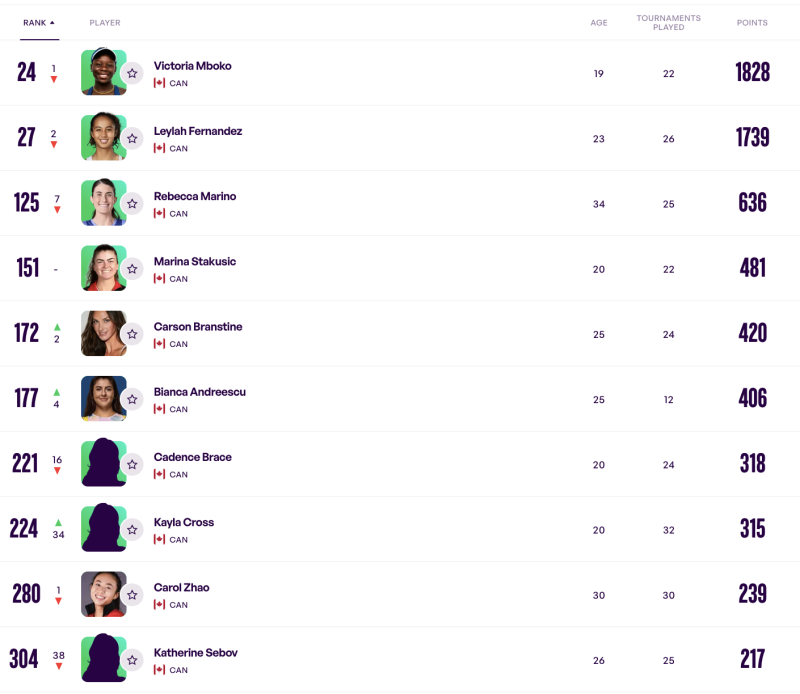Click the star icon beside Marina Stakusic

point(132,269)
